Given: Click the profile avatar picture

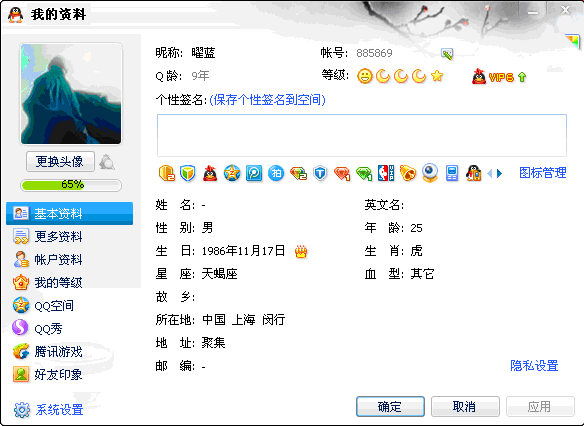Looking at the screenshot, I should (x=71, y=93).
